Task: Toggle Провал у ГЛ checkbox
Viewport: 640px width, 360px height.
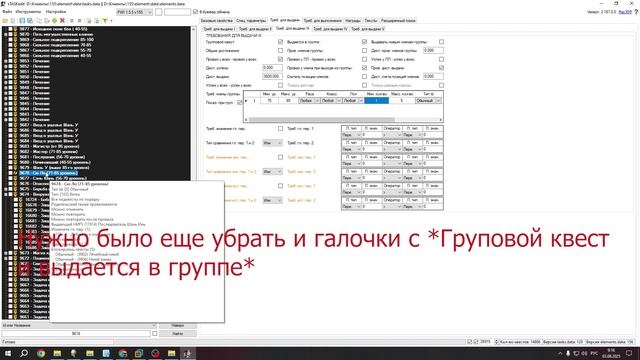Action: point(364,59)
